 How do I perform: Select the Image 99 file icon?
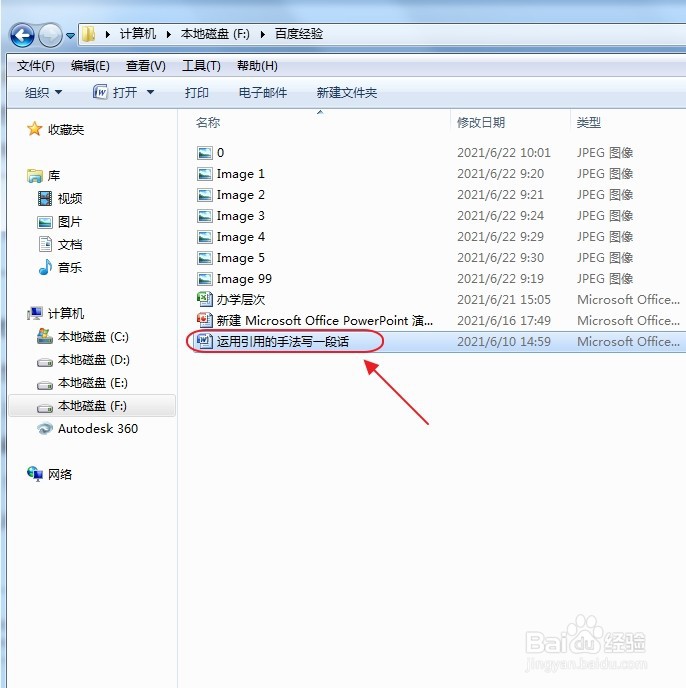point(205,279)
